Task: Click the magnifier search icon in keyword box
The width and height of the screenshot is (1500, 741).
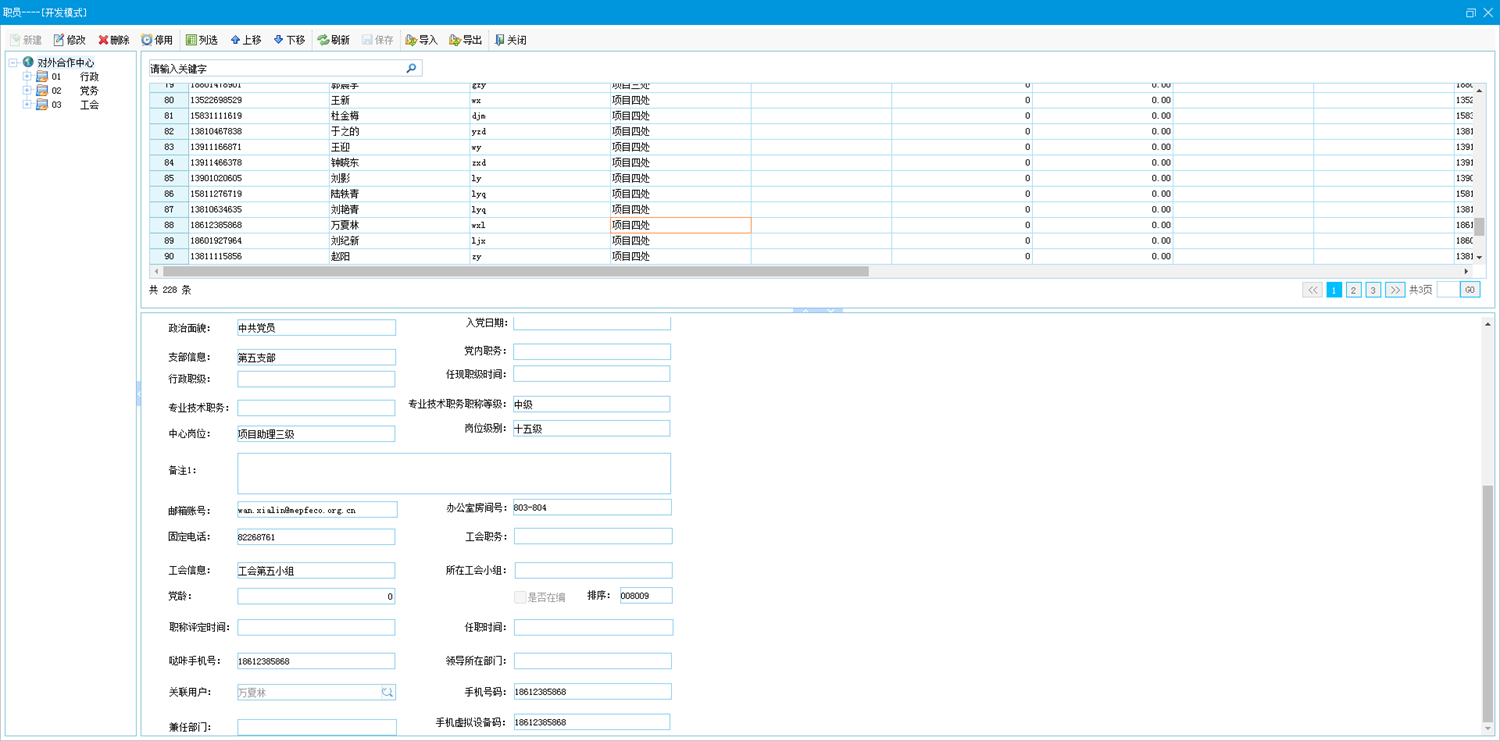Action: 411,68
